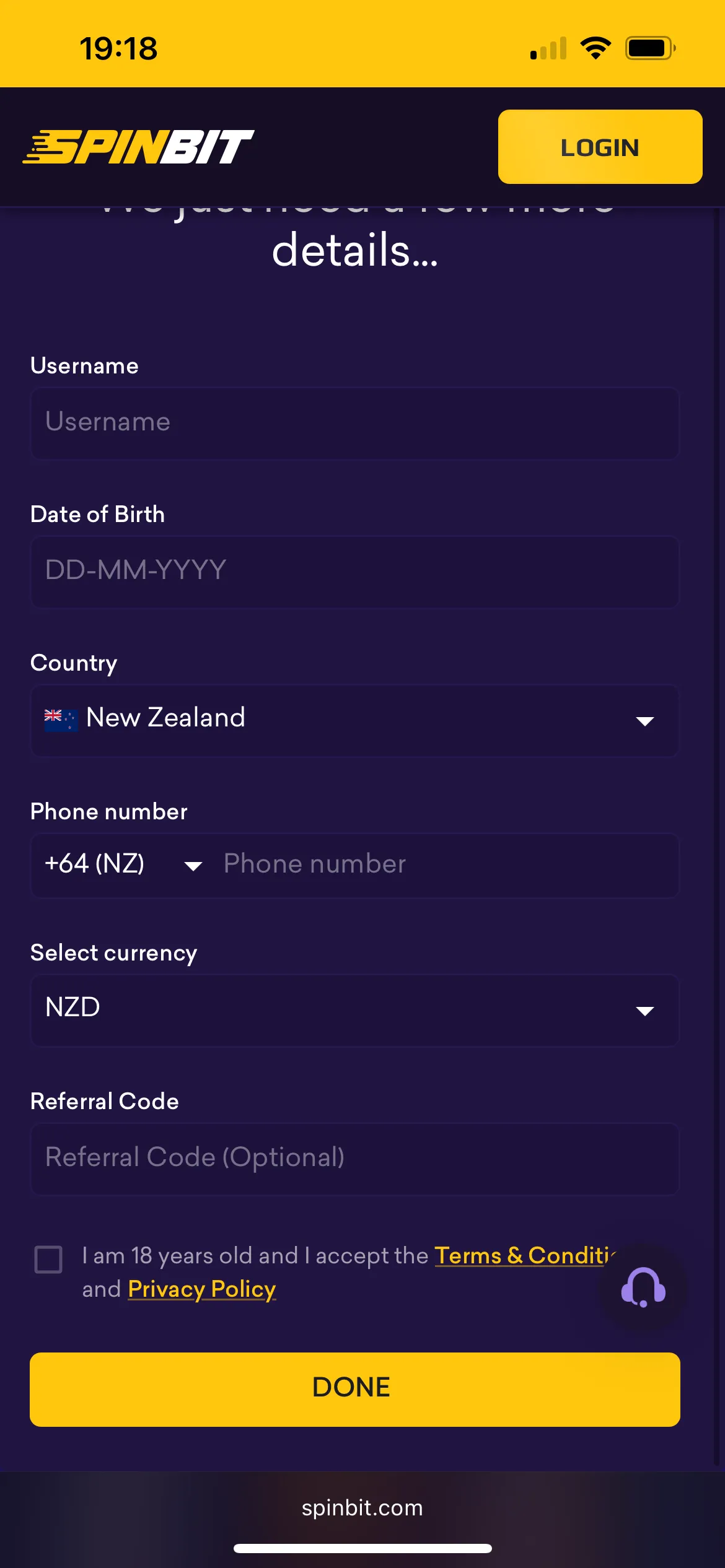The width and height of the screenshot is (725, 1568).
Task: Open the Terms & Conditions link
Action: point(524,1255)
